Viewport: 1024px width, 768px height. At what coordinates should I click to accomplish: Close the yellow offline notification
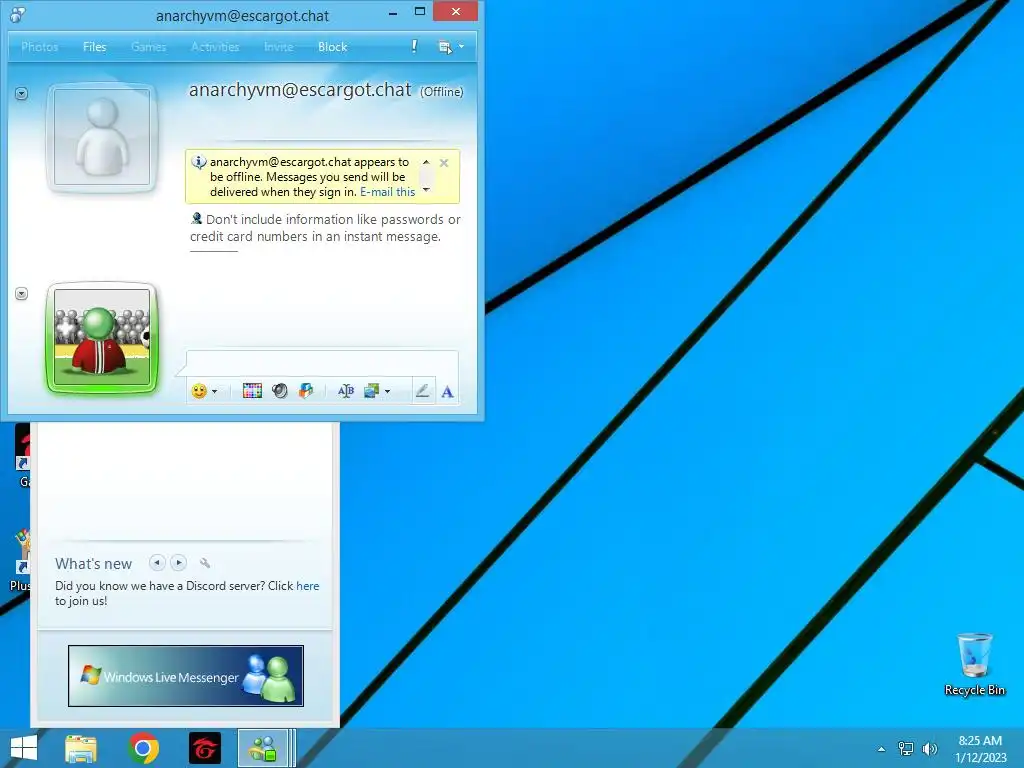(444, 163)
